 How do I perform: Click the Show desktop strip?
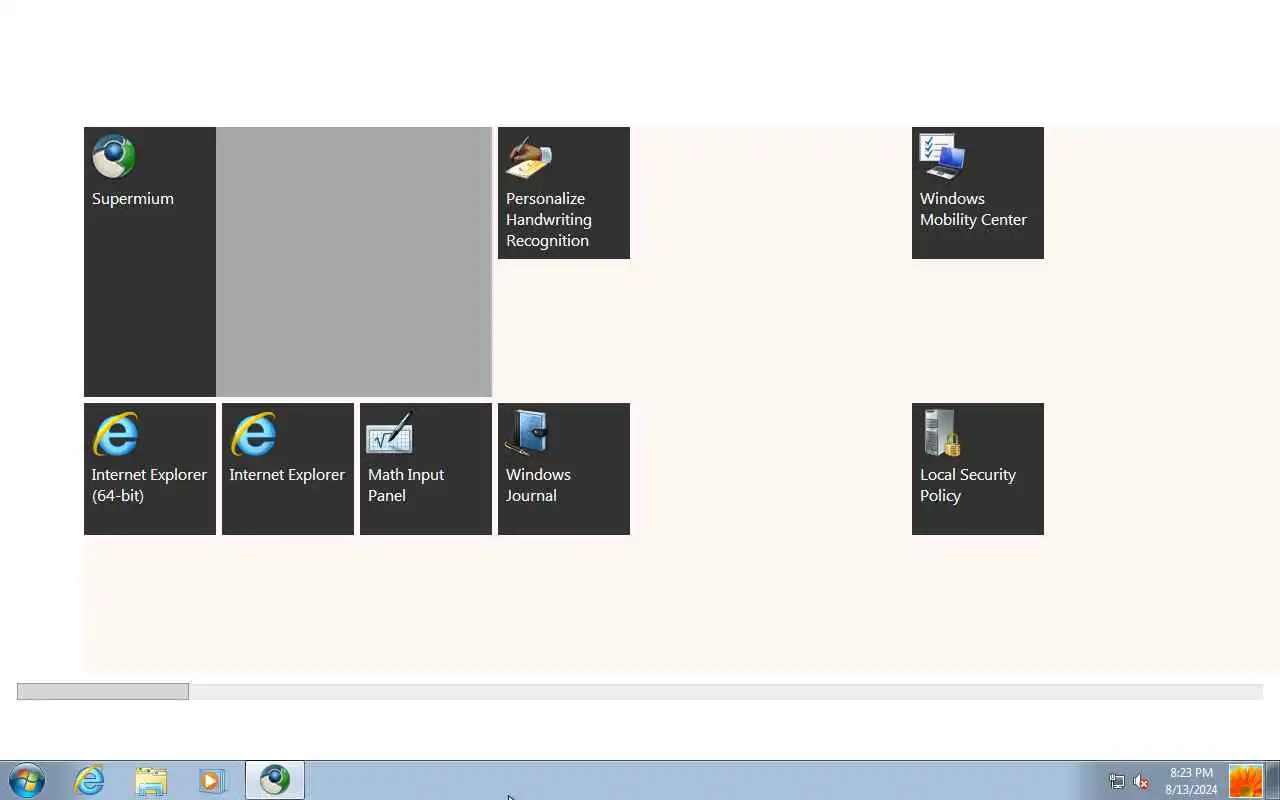(1273, 780)
